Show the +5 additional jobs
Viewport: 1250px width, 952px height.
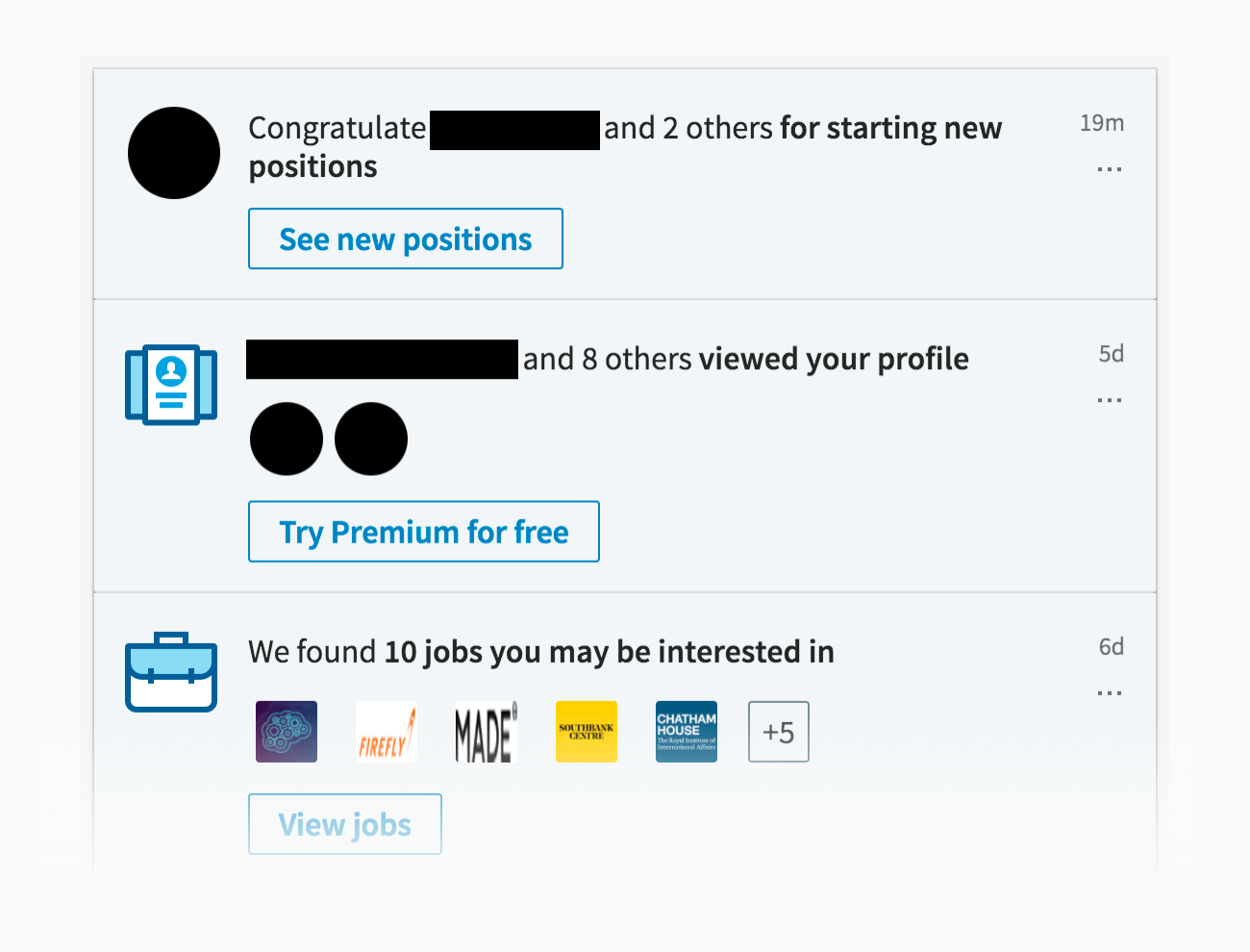click(778, 732)
